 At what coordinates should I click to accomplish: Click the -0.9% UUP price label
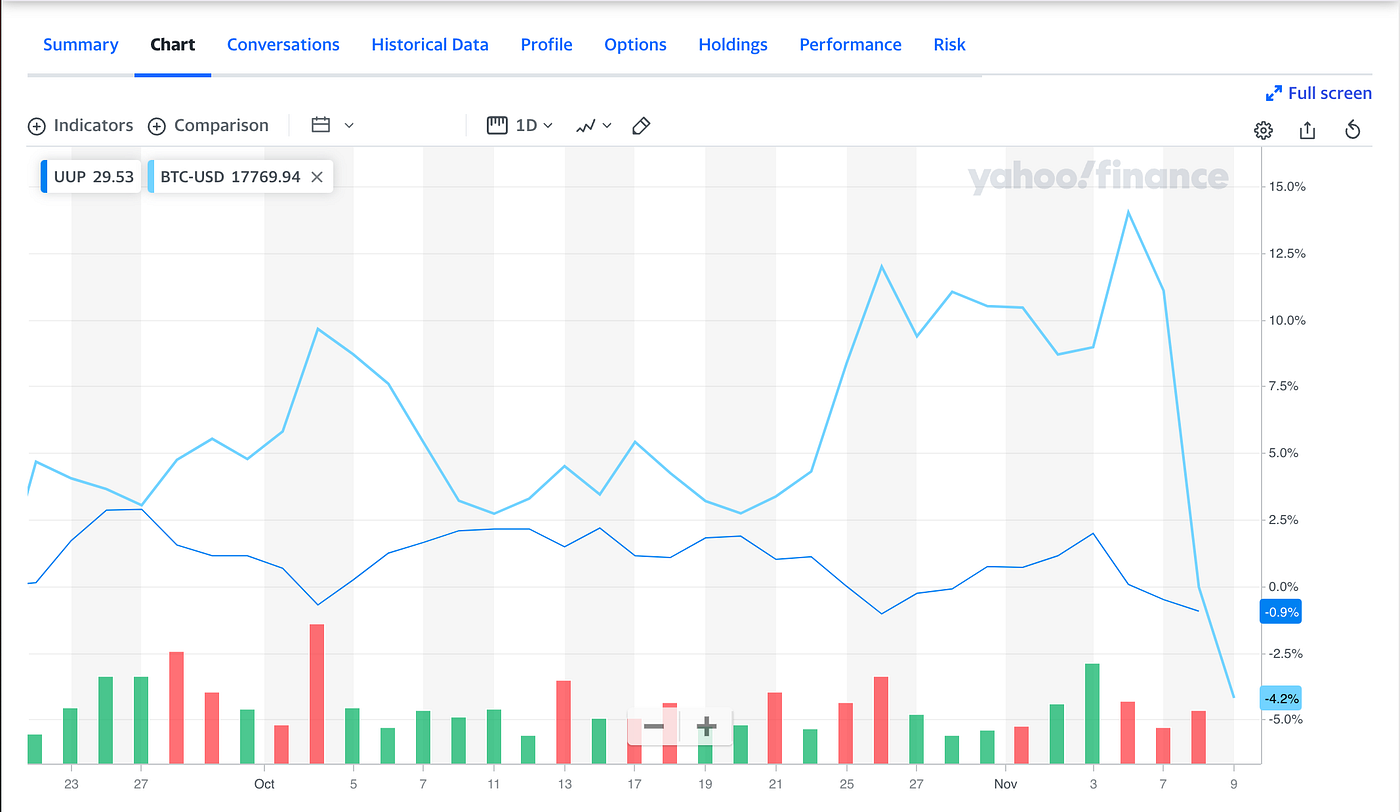1281,612
